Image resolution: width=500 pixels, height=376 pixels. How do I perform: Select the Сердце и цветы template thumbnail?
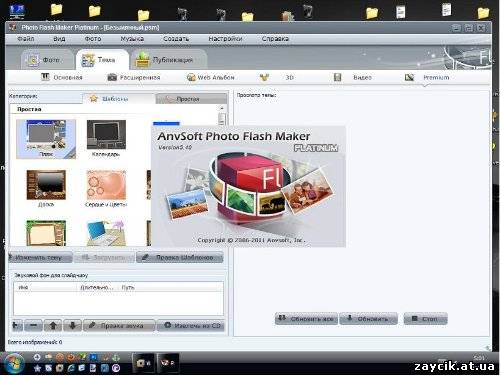106,188
